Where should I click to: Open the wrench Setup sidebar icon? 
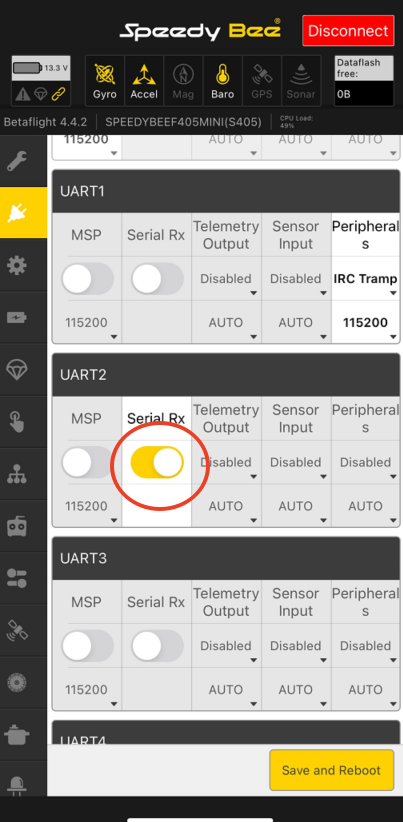tap(17, 160)
